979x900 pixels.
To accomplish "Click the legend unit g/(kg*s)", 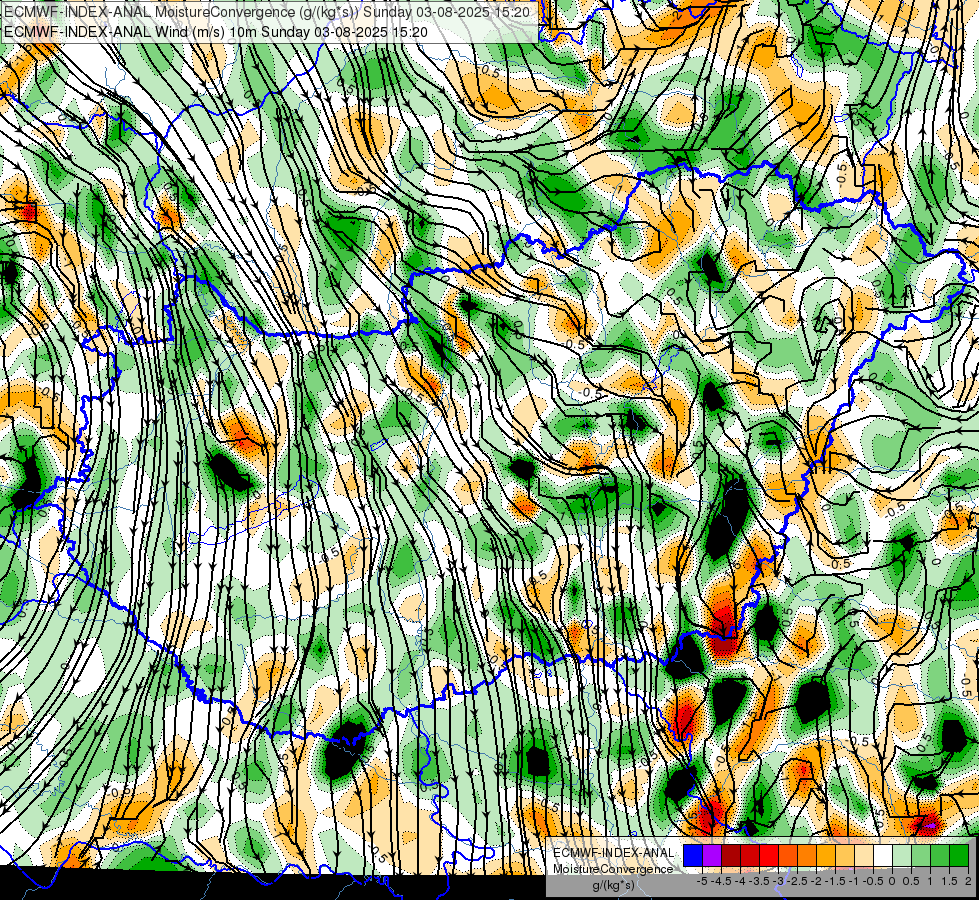I will pos(613,885).
